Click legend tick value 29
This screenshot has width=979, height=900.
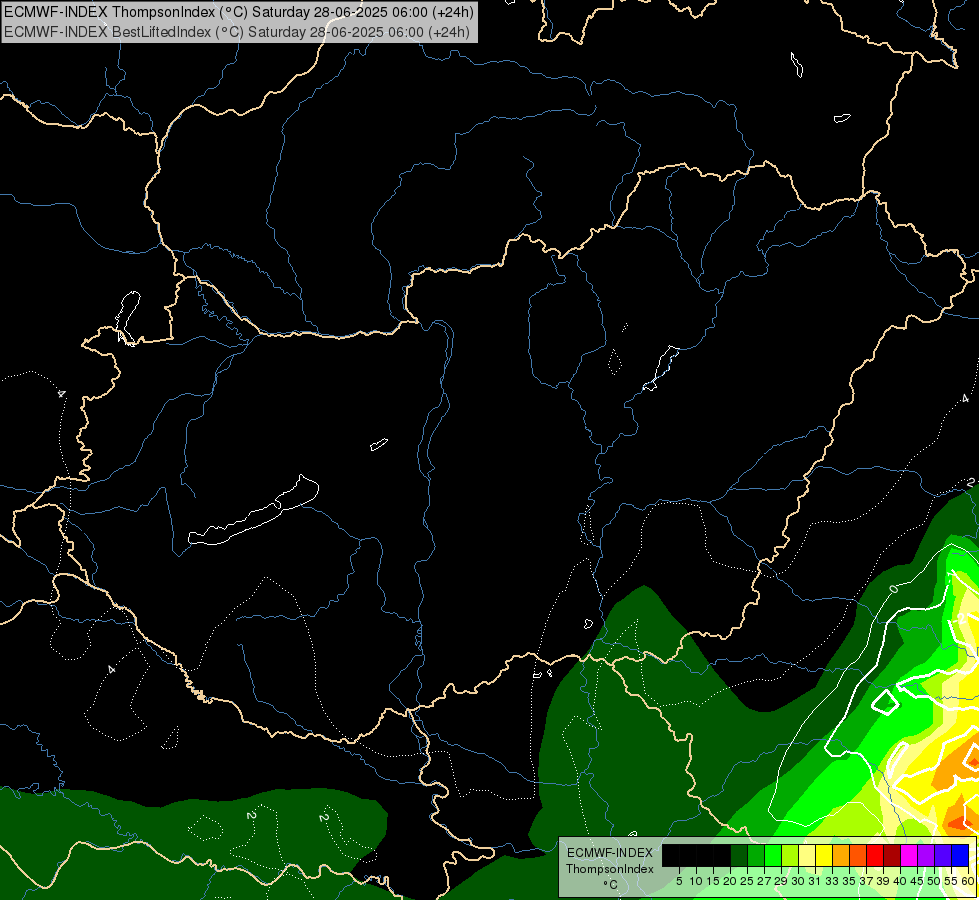coord(781,881)
